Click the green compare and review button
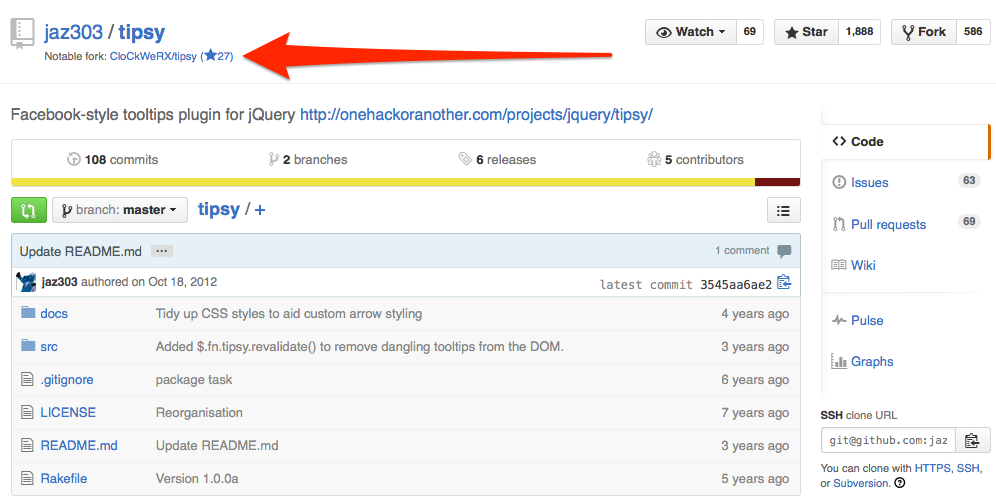 click(29, 210)
